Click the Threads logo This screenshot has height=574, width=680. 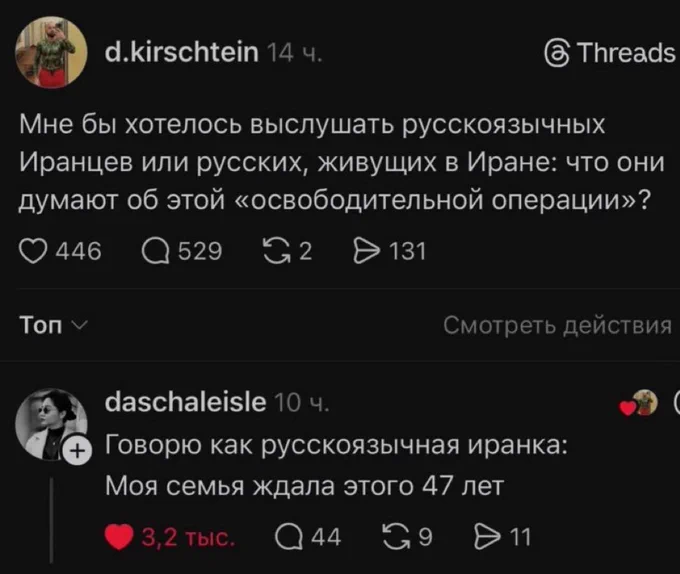[x=606, y=52]
